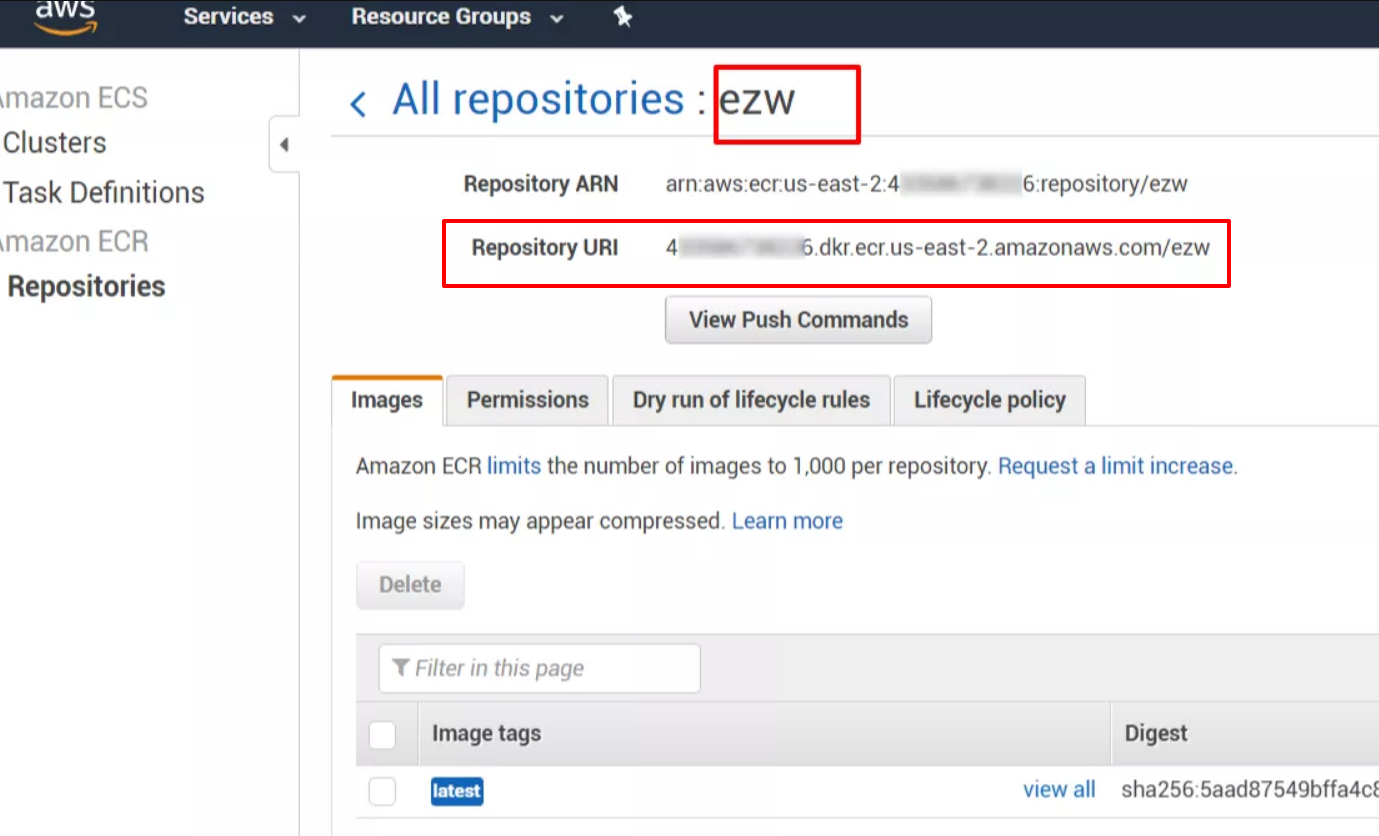Open the Dry run of lifecycle rules tab

pyautogui.click(x=751, y=400)
